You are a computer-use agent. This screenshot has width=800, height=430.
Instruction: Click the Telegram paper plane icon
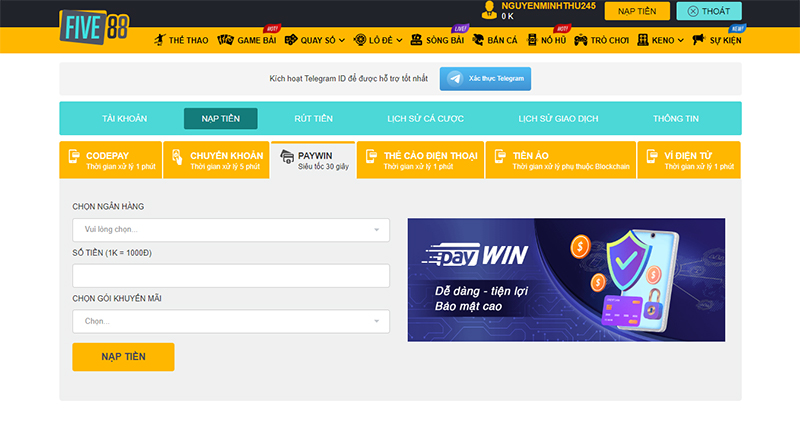pyautogui.click(x=455, y=79)
